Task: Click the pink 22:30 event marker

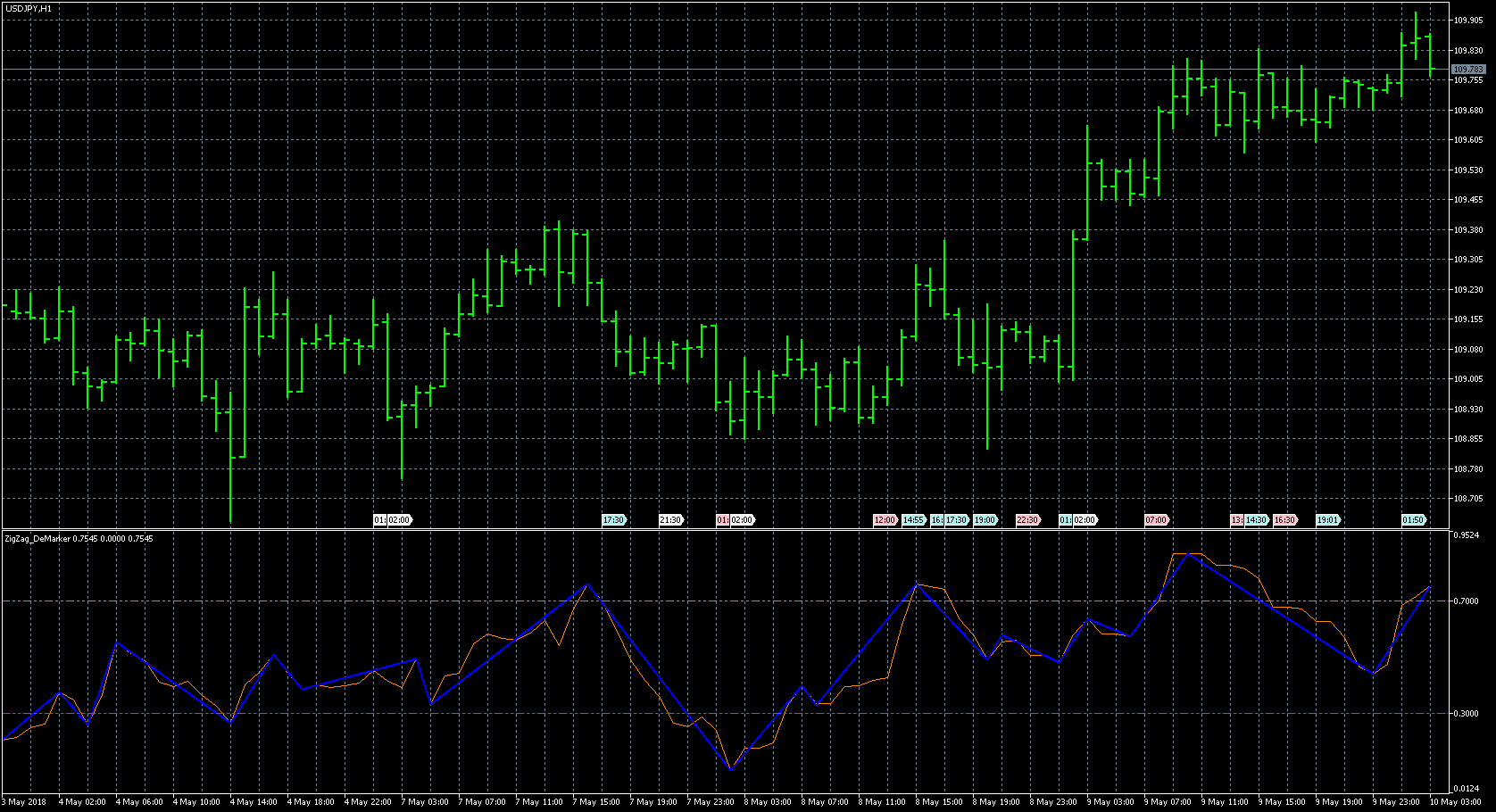Action: coord(1027,520)
